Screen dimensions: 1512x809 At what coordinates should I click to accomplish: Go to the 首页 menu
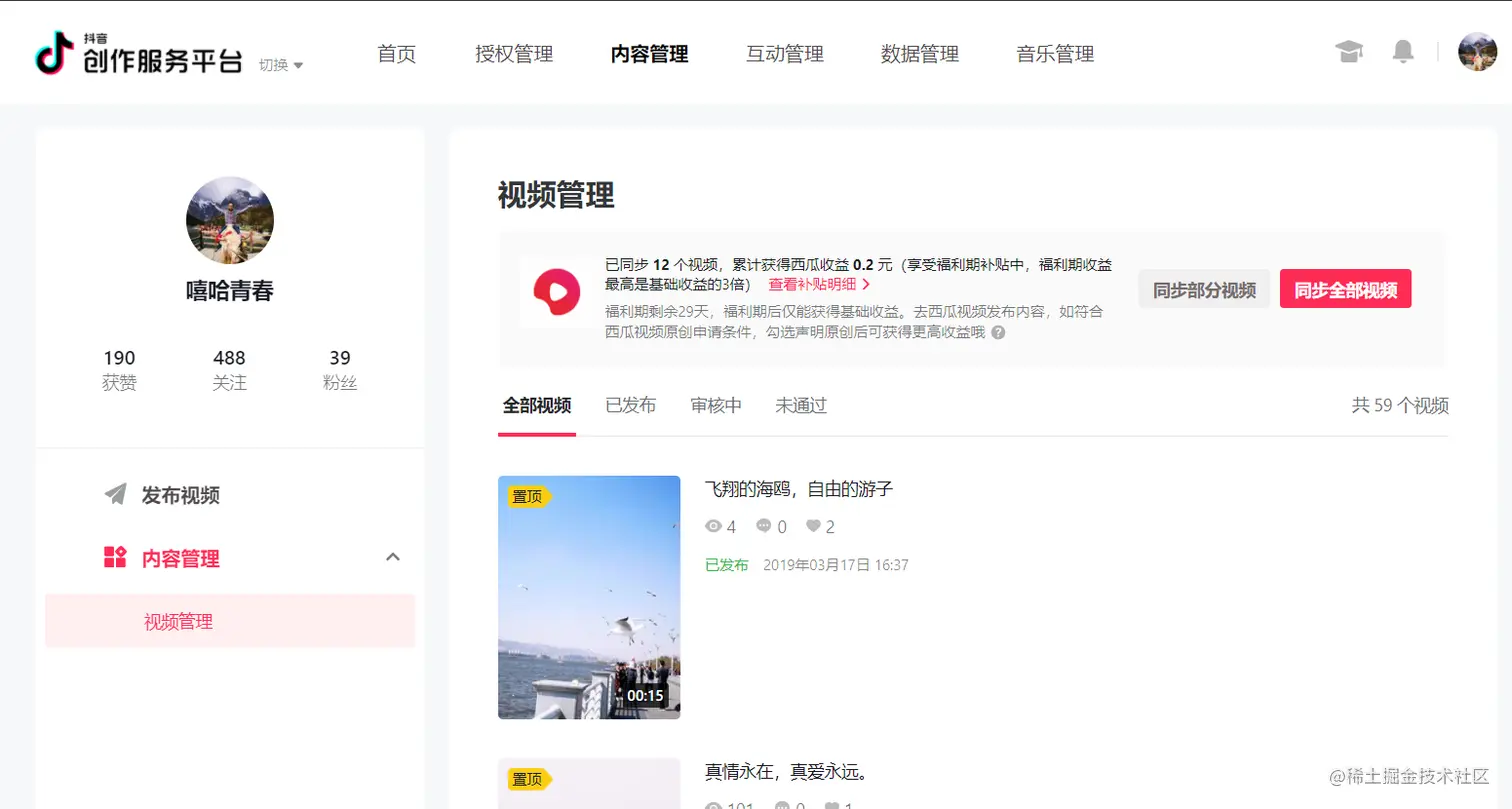pos(397,54)
